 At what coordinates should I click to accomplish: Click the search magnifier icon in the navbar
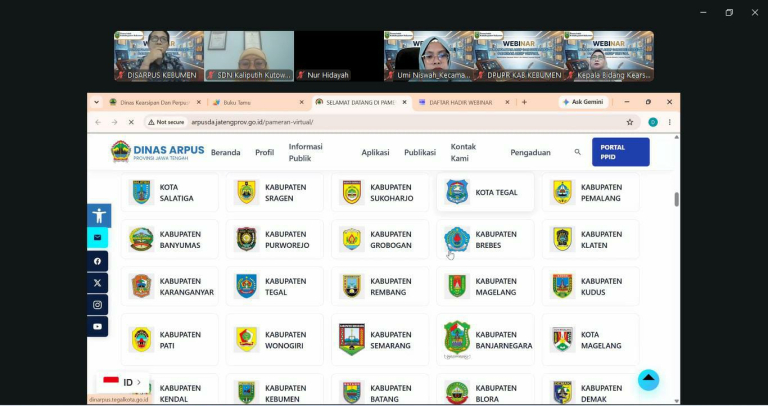pos(577,152)
